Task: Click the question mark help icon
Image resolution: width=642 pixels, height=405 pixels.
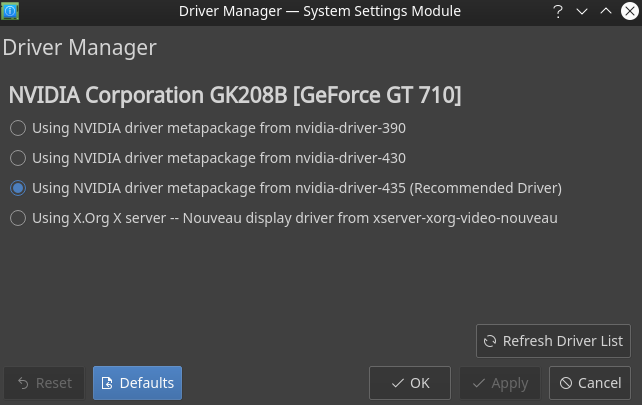Action: 557,11
